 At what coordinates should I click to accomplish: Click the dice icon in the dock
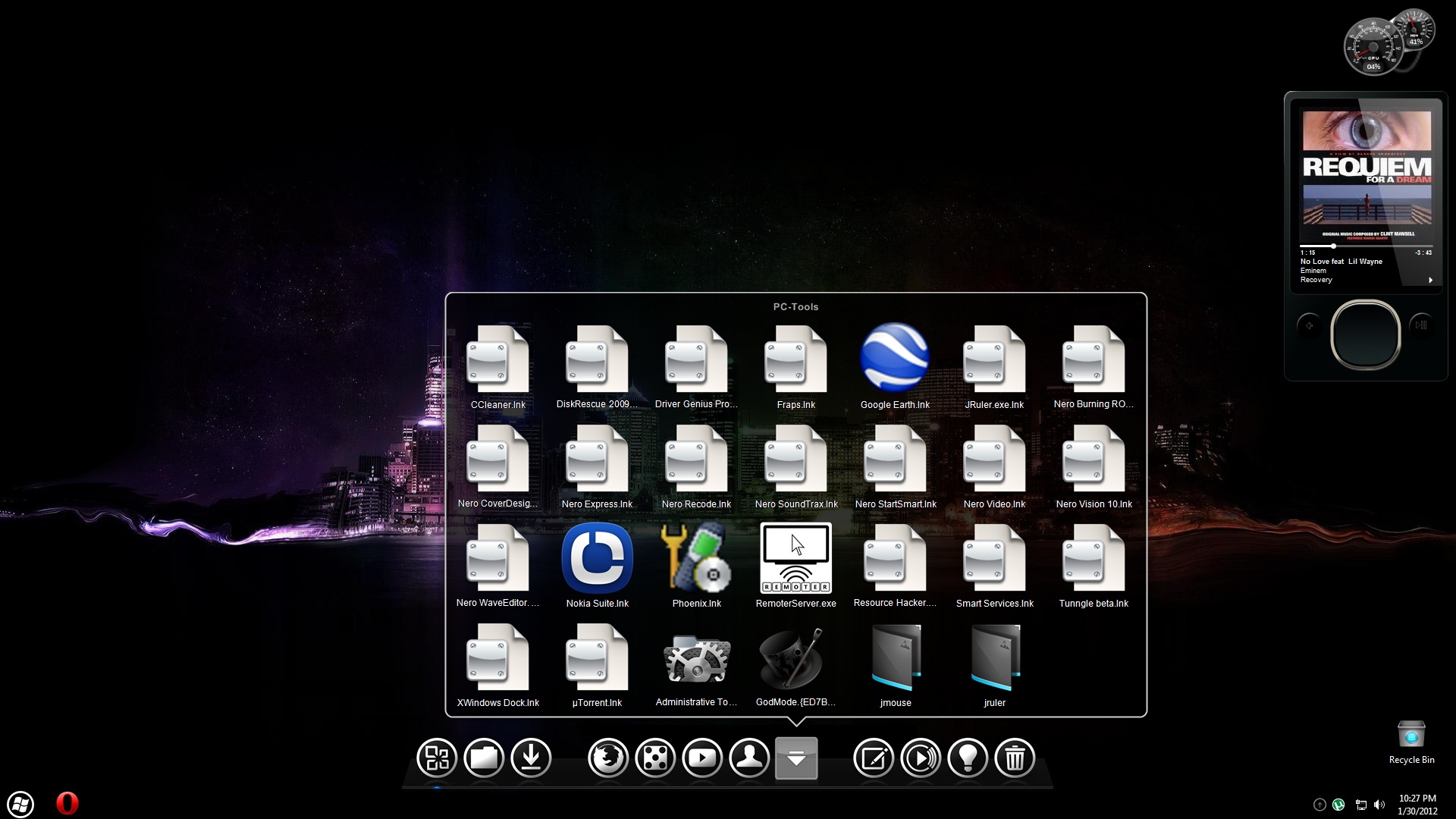click(655, 758)
